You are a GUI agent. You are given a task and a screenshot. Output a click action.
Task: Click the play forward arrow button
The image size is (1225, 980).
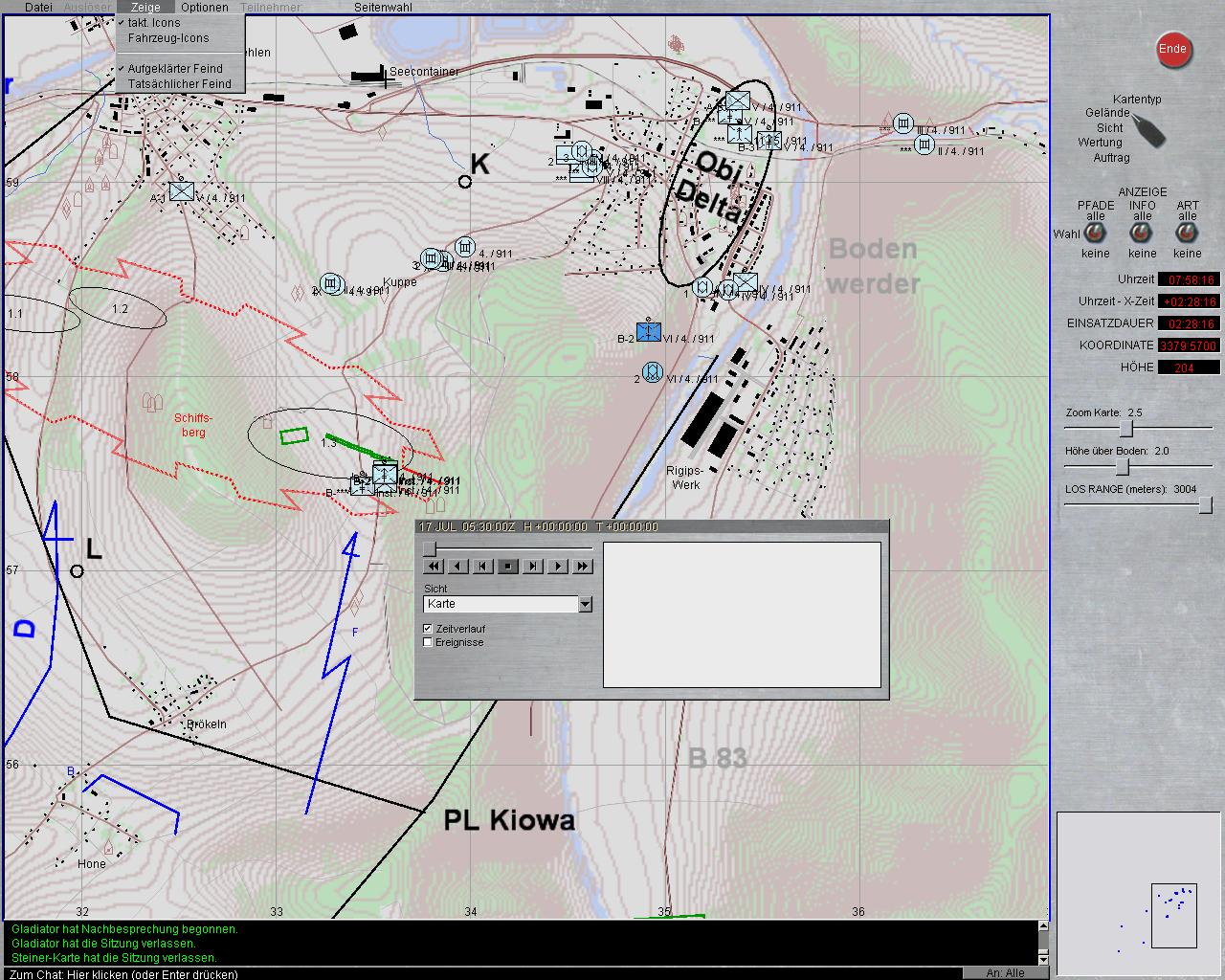(x=558, y=567)
